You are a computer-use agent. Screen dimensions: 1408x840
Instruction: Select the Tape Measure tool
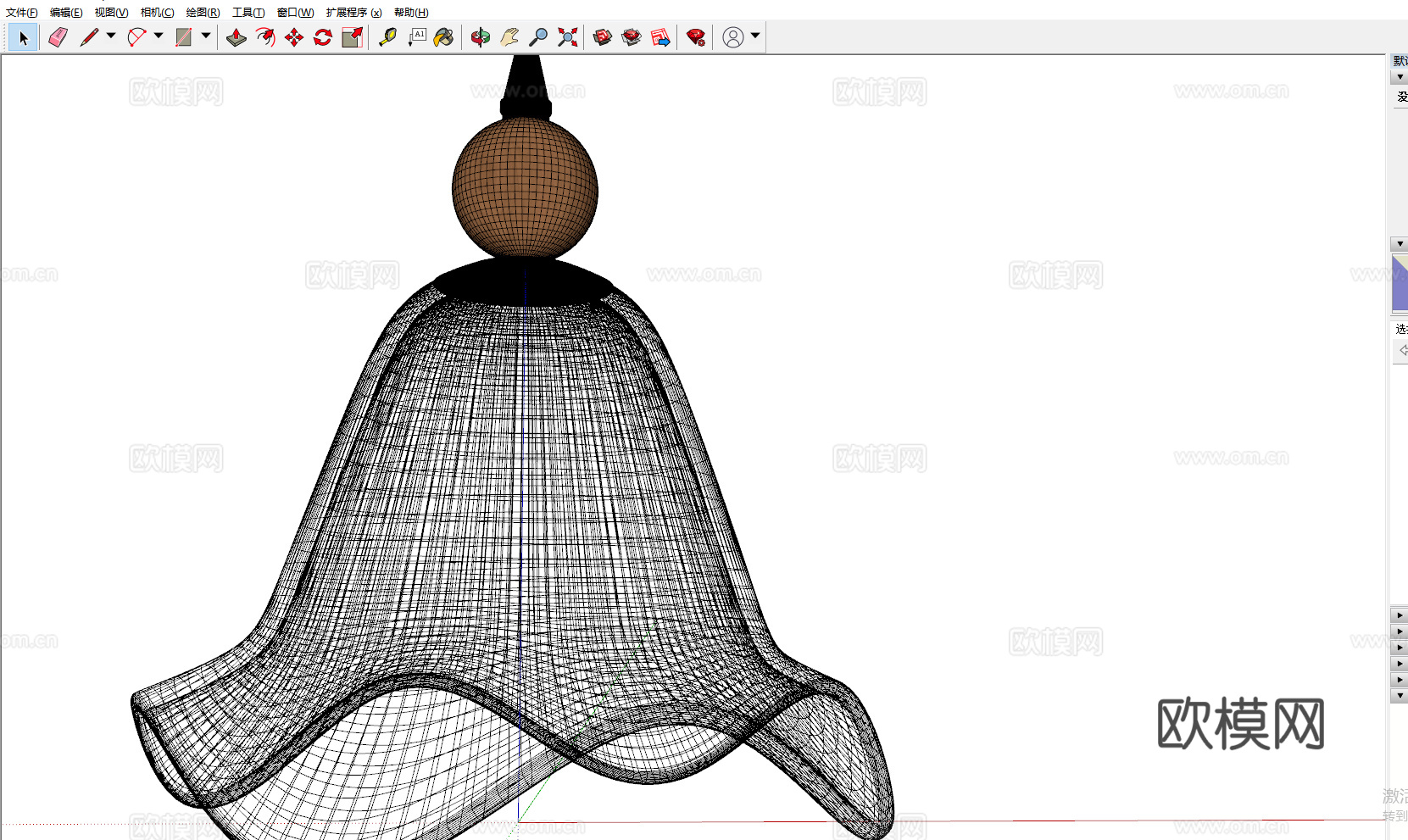[387, 37]
